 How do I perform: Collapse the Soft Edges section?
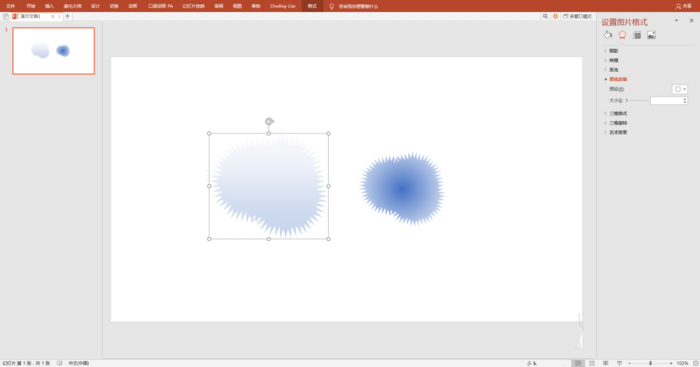point(618,79)
